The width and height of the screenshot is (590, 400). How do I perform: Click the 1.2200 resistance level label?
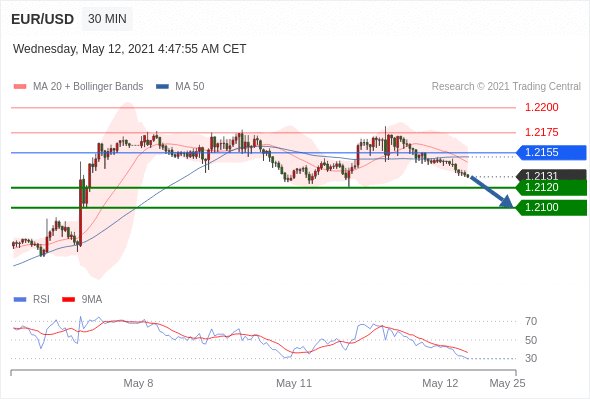pyautogui.click(x=541, y=108)
